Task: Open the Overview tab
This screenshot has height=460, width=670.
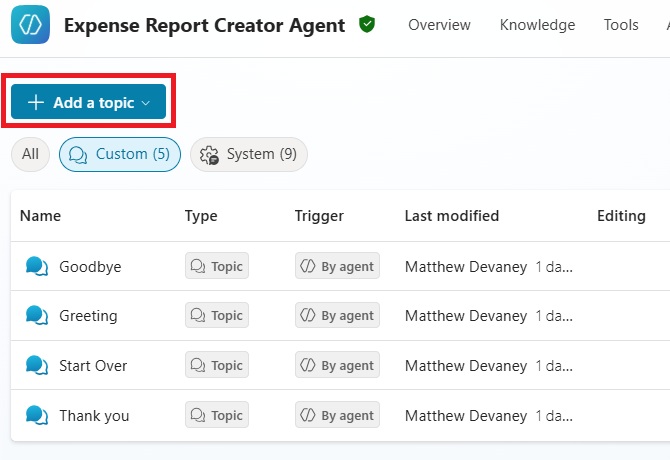Action: pos(440,25)
